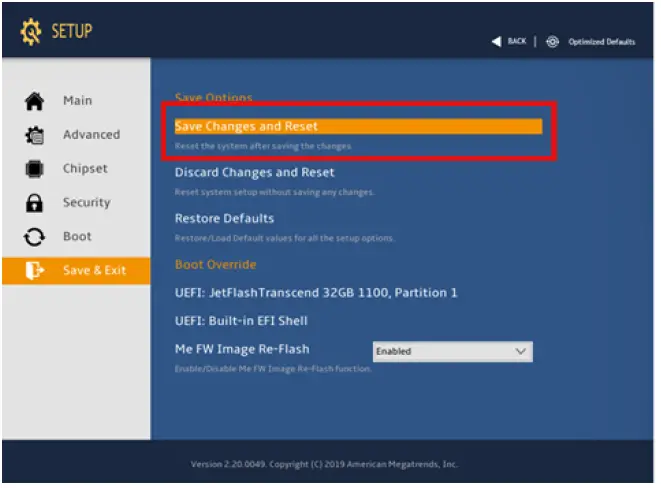Click the circular arrows icon beside Boot
The width and height of the screenshot is (661, 488).
(x=34, y=237)
